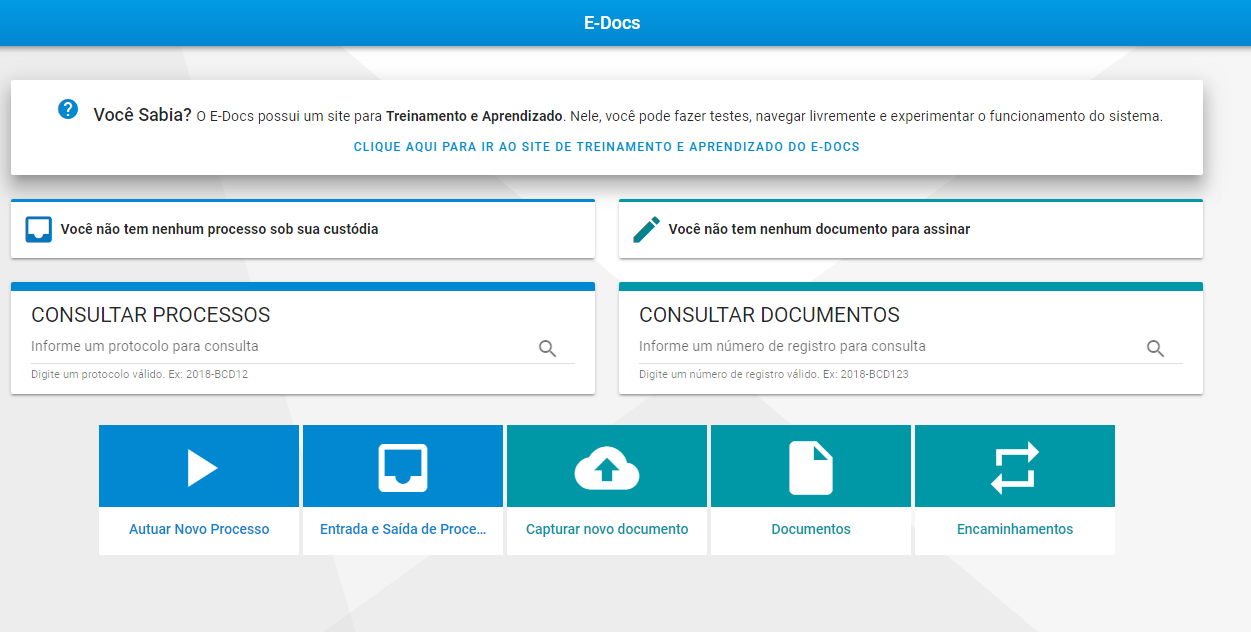Click the E-Docs title header
The image size is (1251, 632).
[x=625, y=22]
